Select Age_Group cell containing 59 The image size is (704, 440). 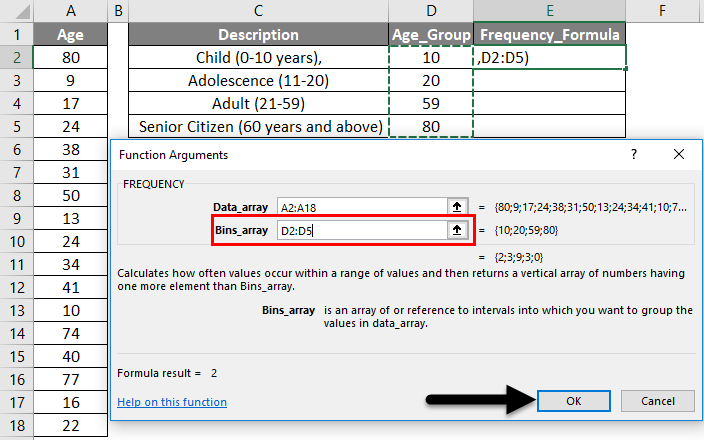point(431,103)
